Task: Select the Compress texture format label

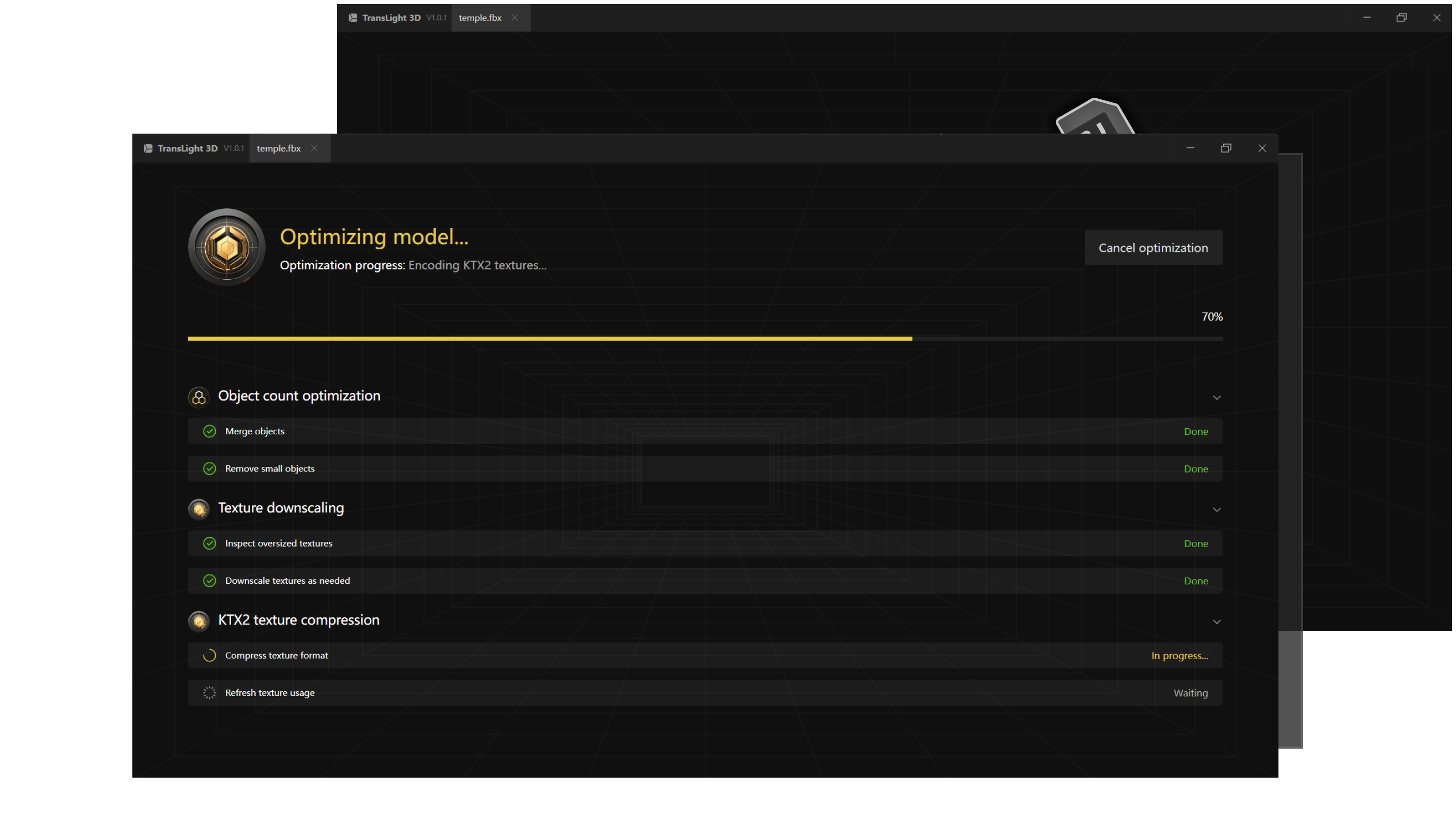Action: (277, 655)
